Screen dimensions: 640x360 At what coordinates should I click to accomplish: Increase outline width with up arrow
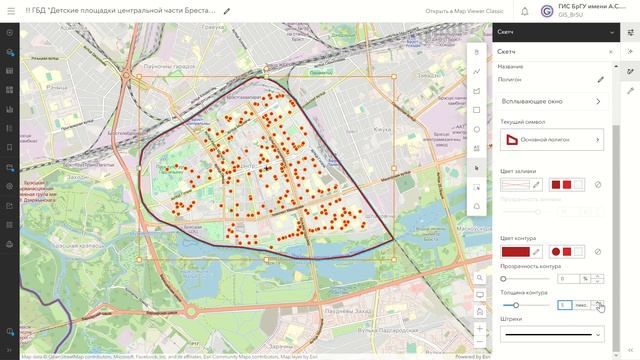pyautogui.click(x=598, y=302)
